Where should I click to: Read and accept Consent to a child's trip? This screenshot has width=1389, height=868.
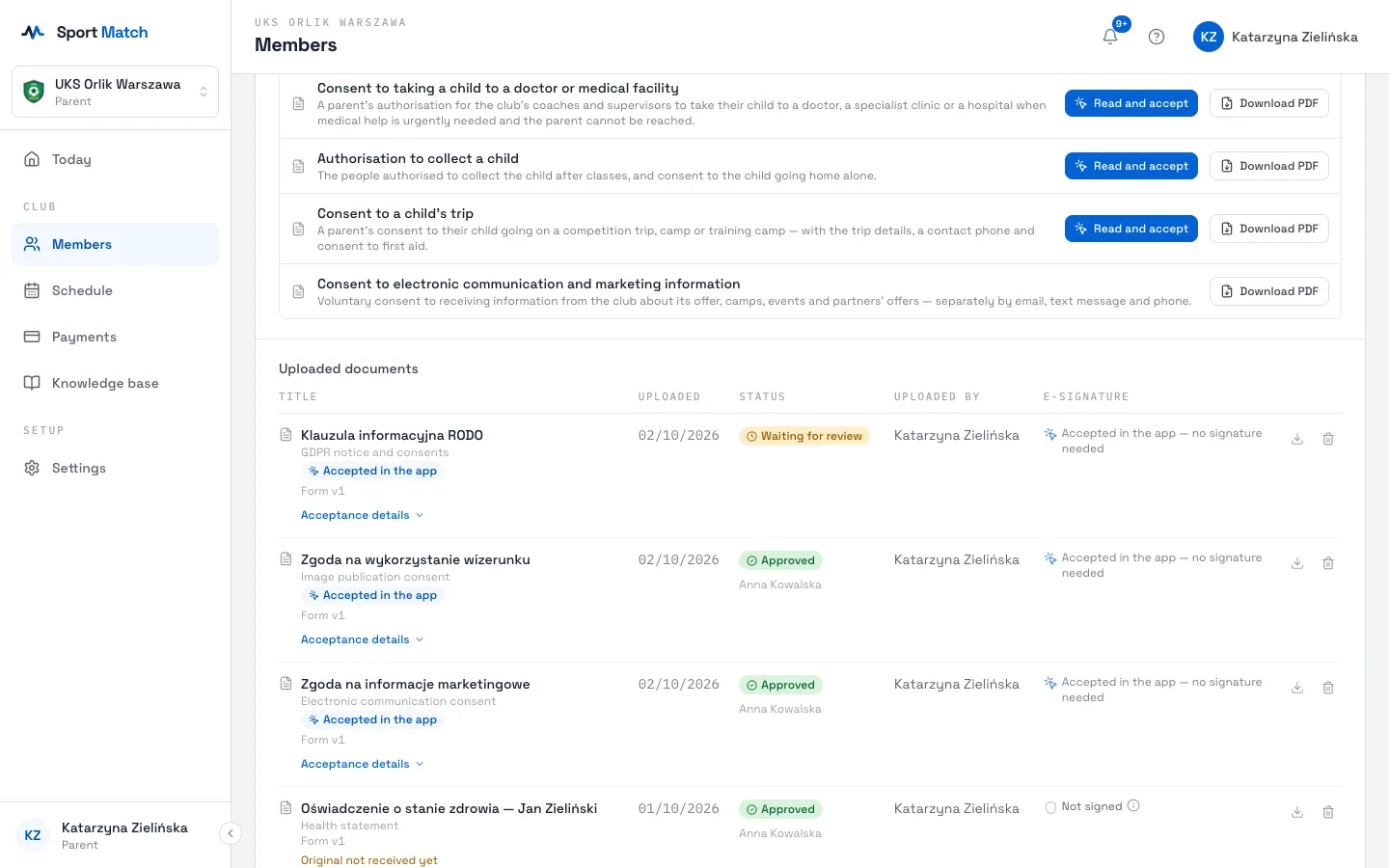pyautogui.click(x=1131, y=229)
